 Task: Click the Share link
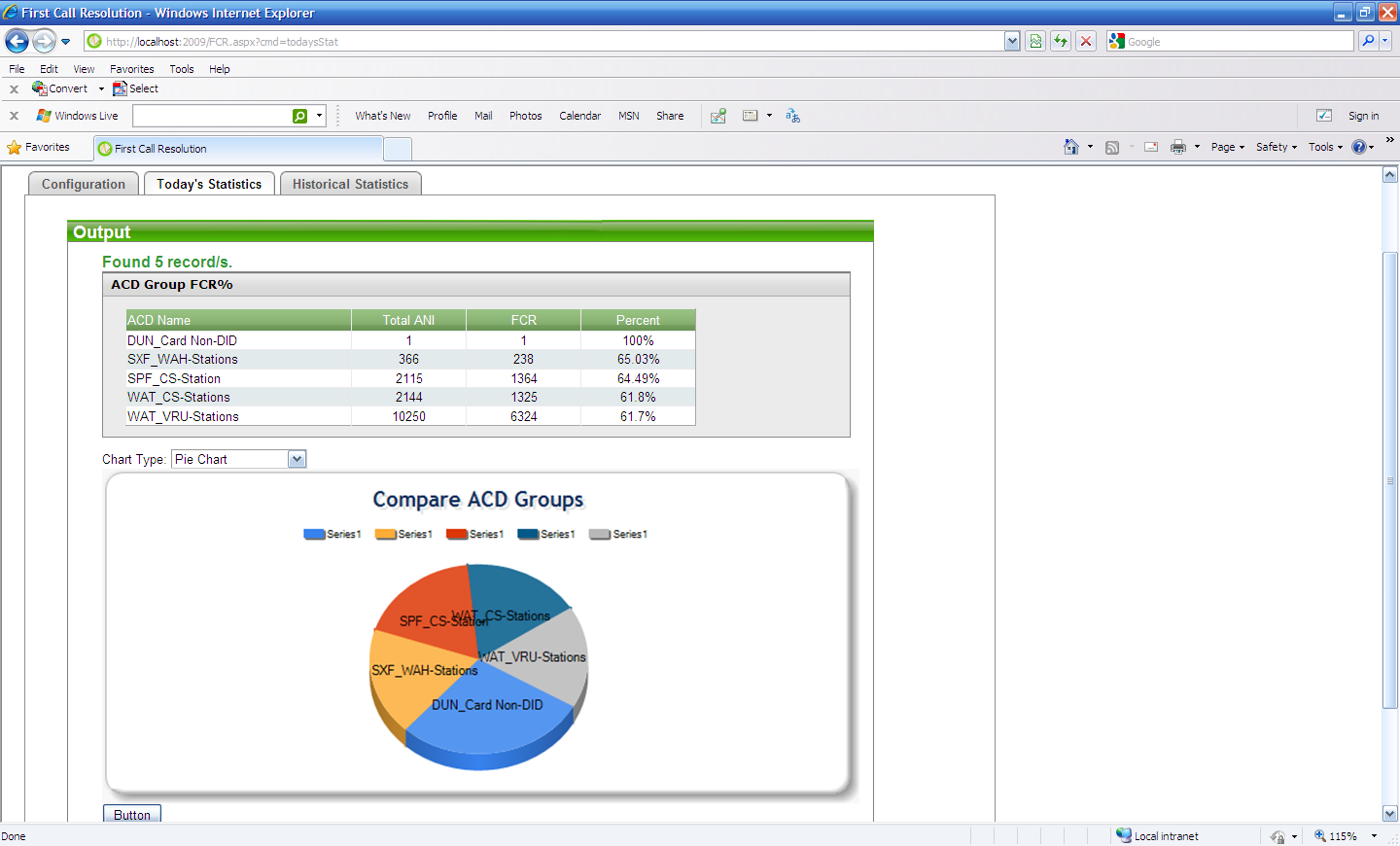[670, 116]
